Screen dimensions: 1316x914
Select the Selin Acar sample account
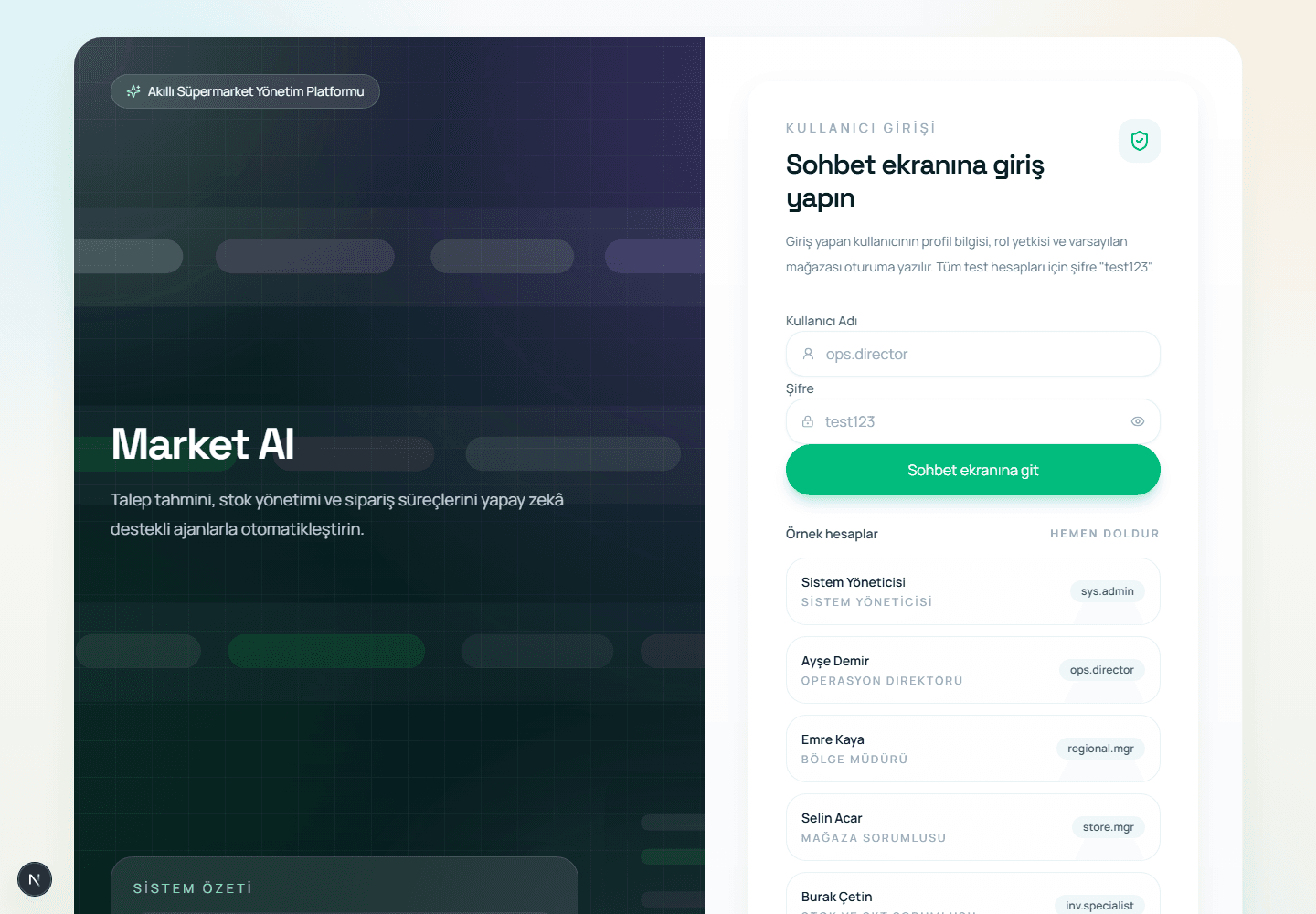[x=973, y=827]
